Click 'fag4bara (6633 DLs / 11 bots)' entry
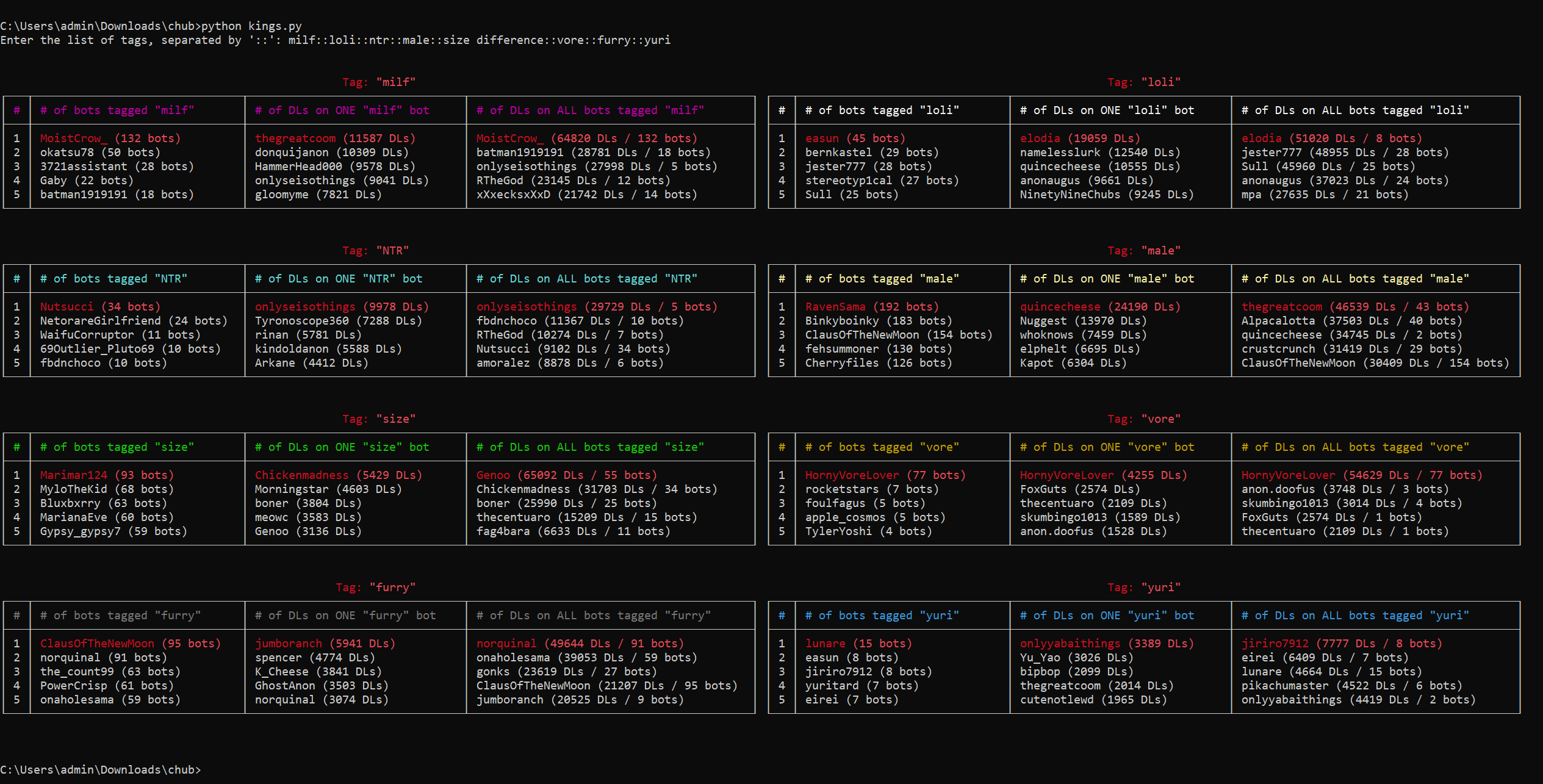 click(574, 531)
